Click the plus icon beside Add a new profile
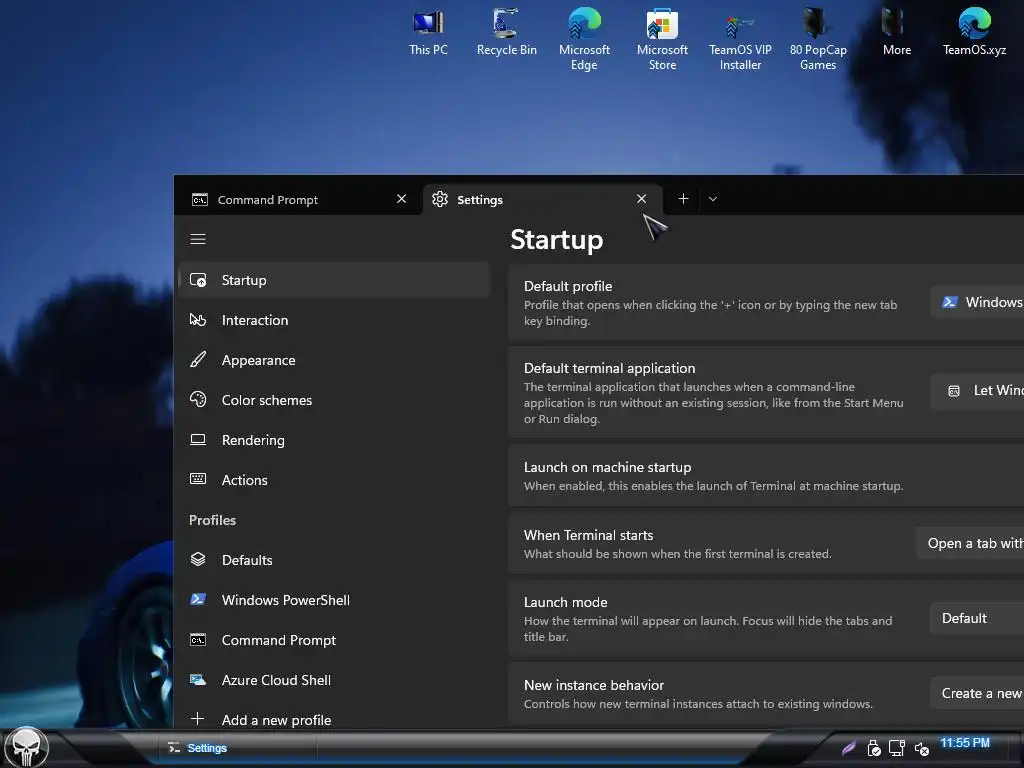 pos(197,719)
